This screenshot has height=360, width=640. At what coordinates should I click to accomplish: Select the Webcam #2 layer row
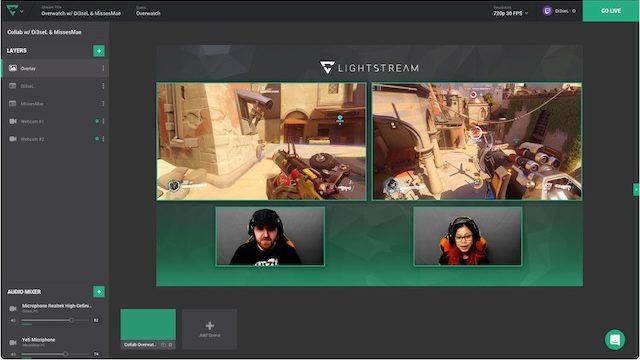pyautogui.click(x=56, y=139)
